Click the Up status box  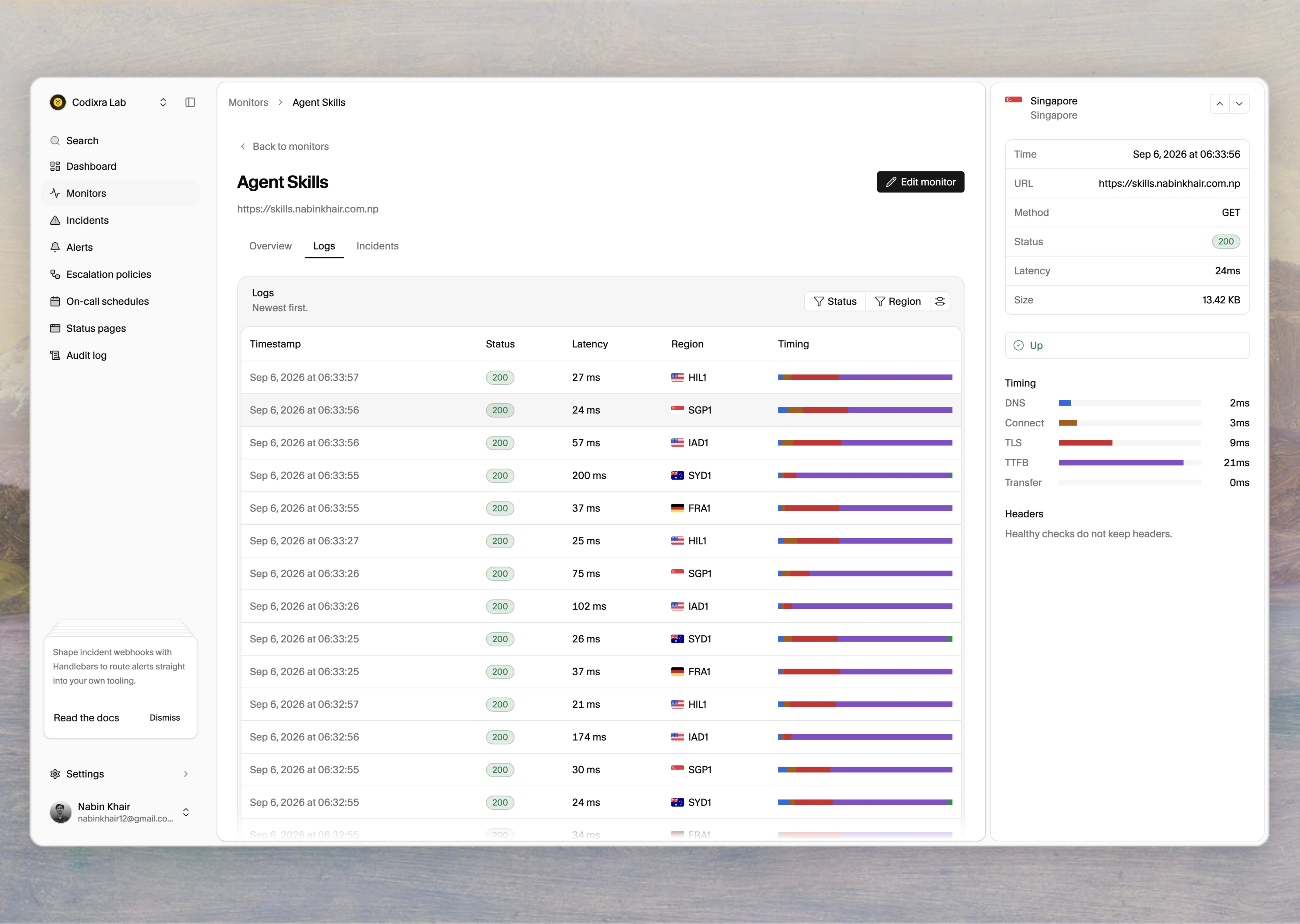[x=1126, y=345]
